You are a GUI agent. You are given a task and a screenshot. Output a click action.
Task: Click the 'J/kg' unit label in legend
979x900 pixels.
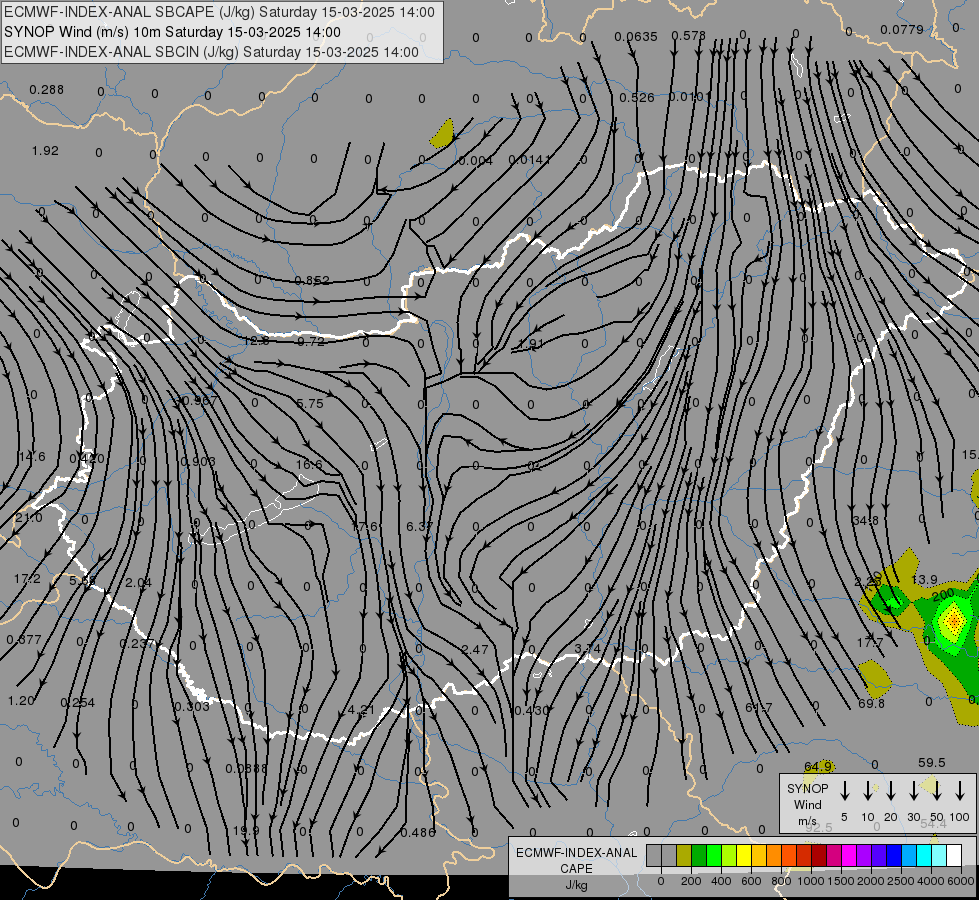[x=576, y=885]
